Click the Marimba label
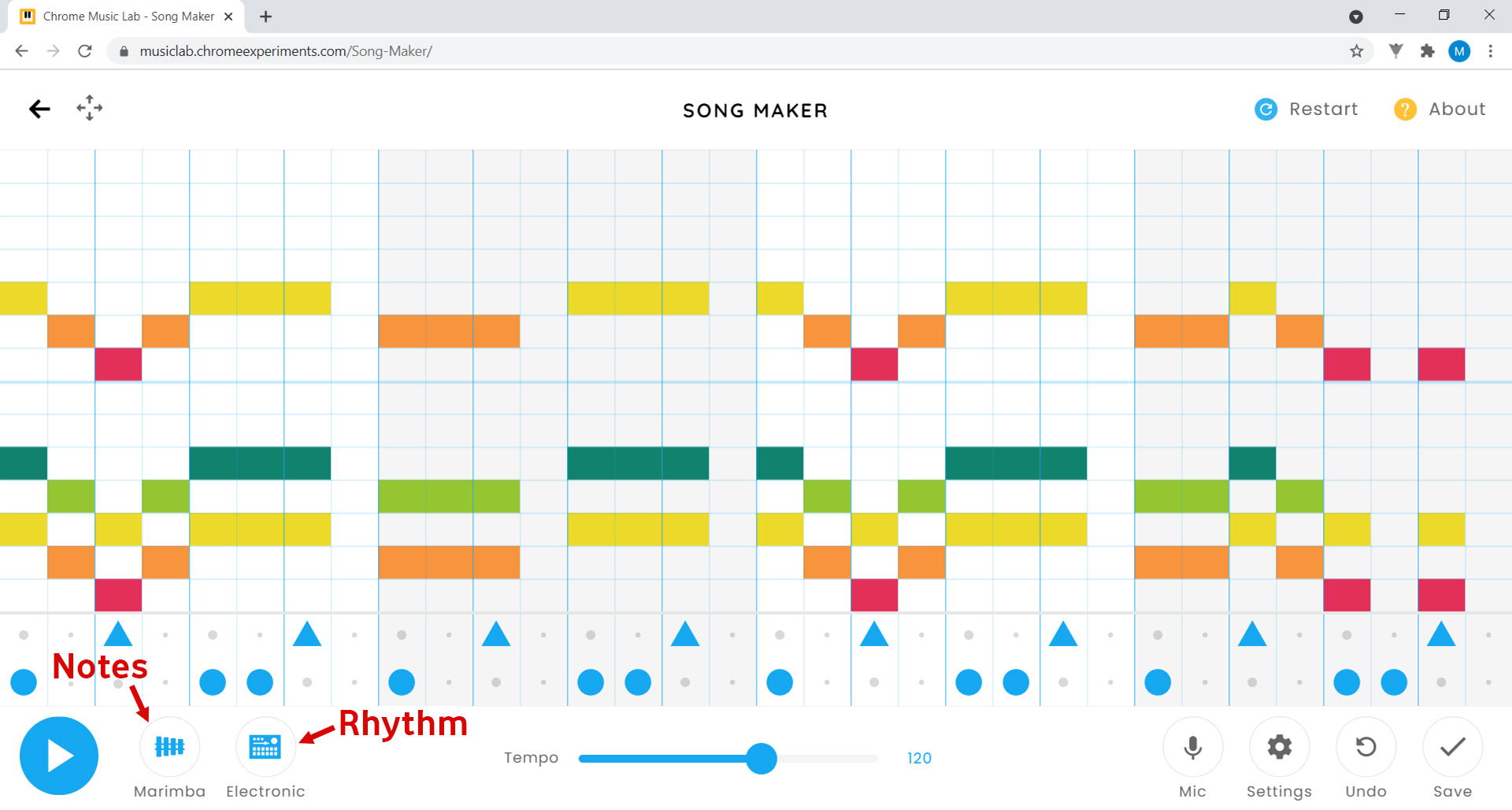This screenshot has width=1512, height=810. [x=169, y=791]
